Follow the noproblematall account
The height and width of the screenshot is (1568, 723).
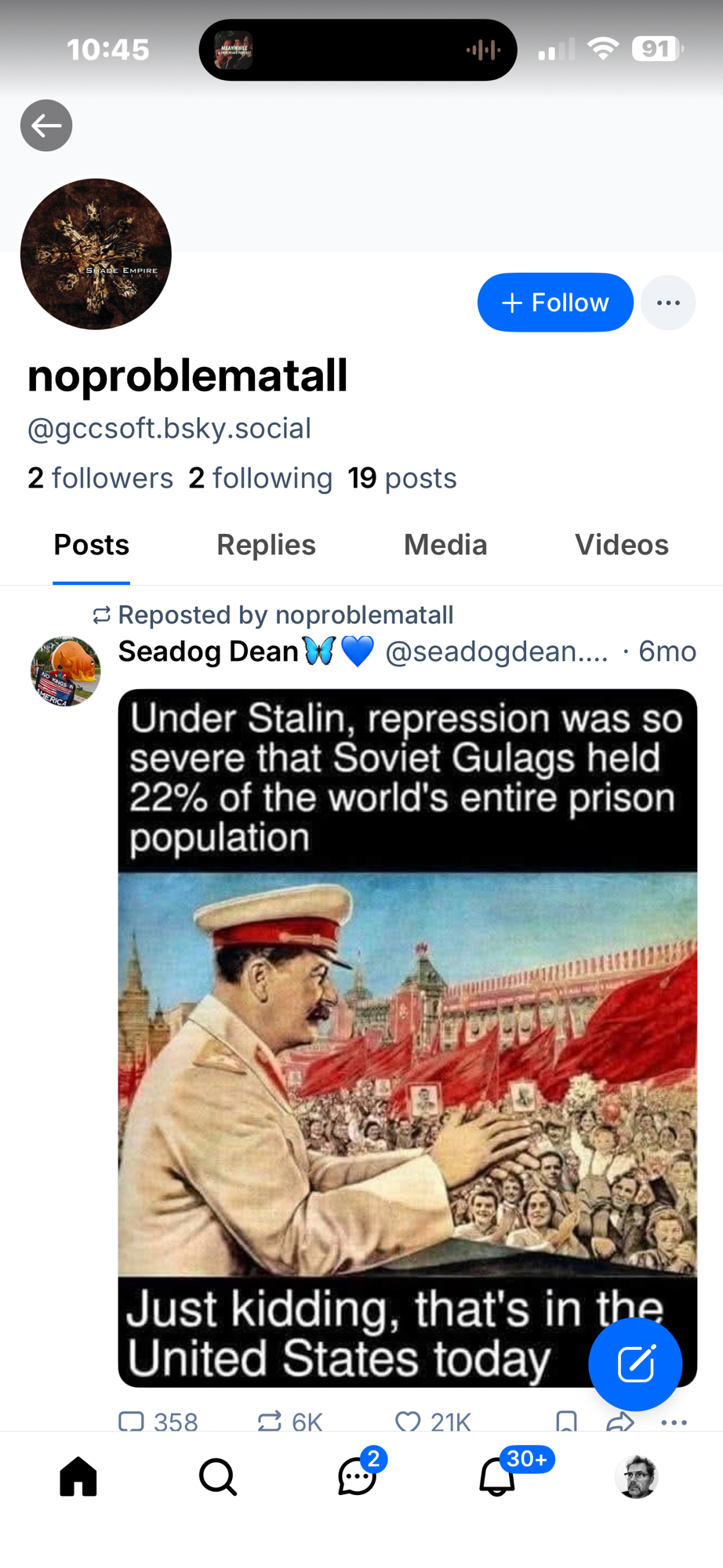click(555, 303)
